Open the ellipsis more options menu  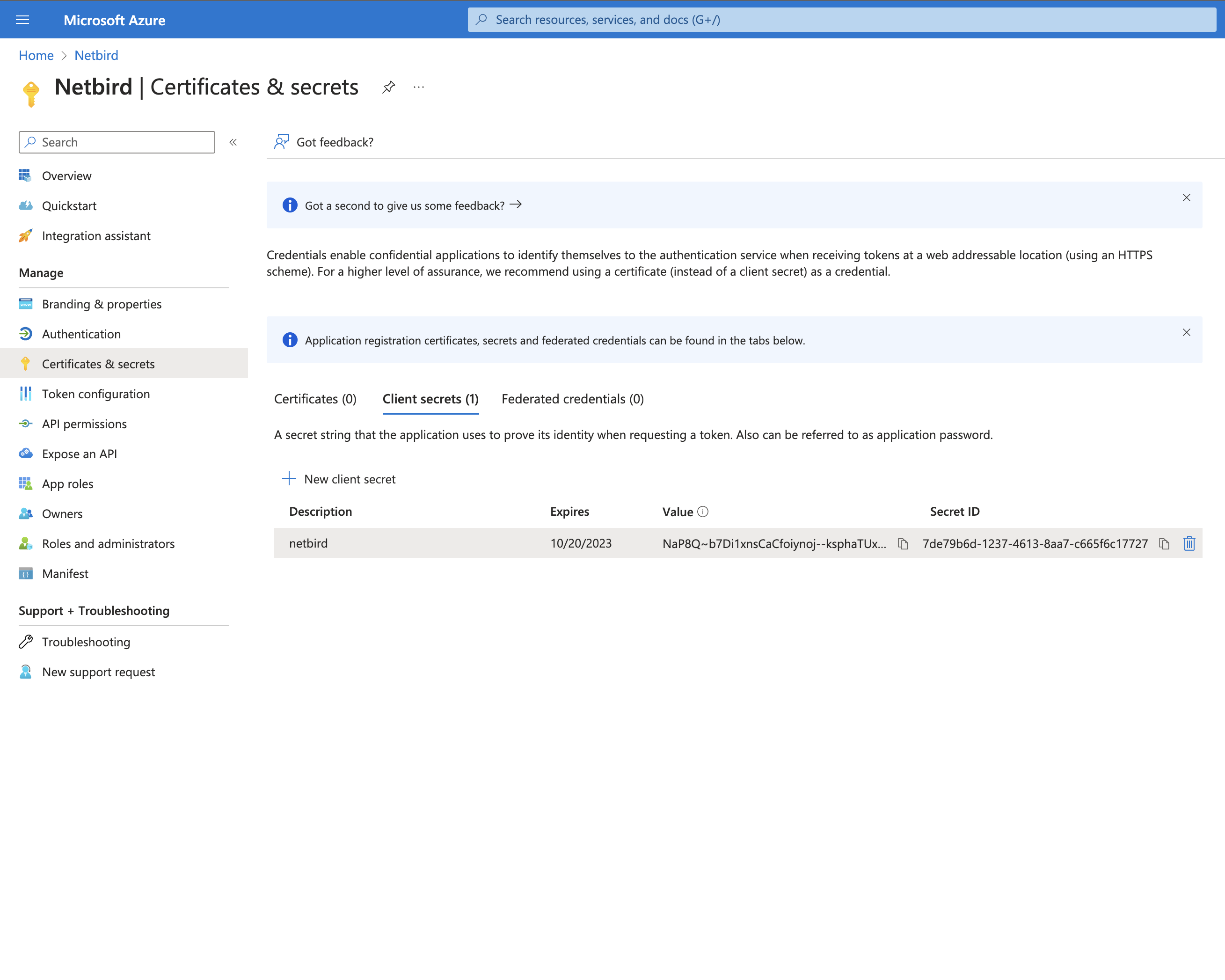click(x=419, y=87)
